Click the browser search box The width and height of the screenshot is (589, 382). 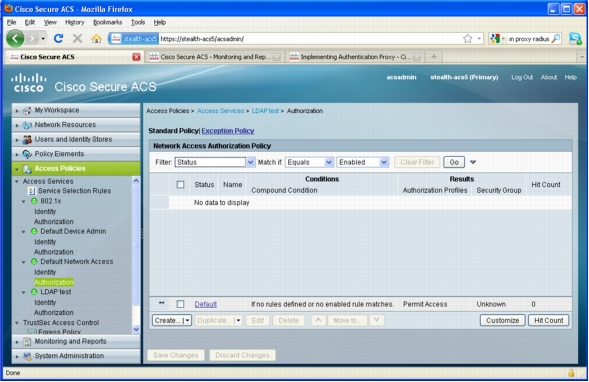tap(528, 38)
